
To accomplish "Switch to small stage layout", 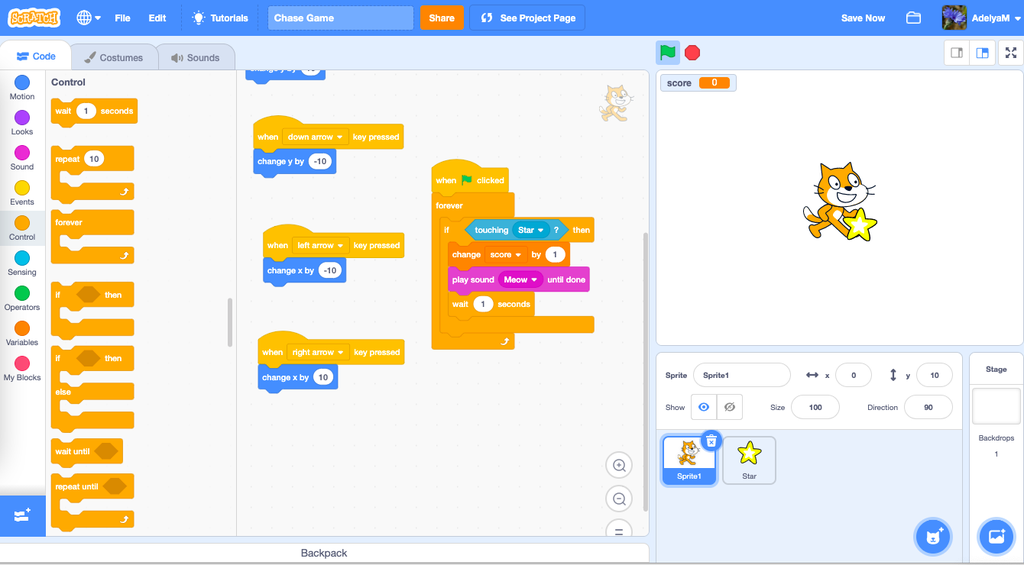I will [957, 53].
